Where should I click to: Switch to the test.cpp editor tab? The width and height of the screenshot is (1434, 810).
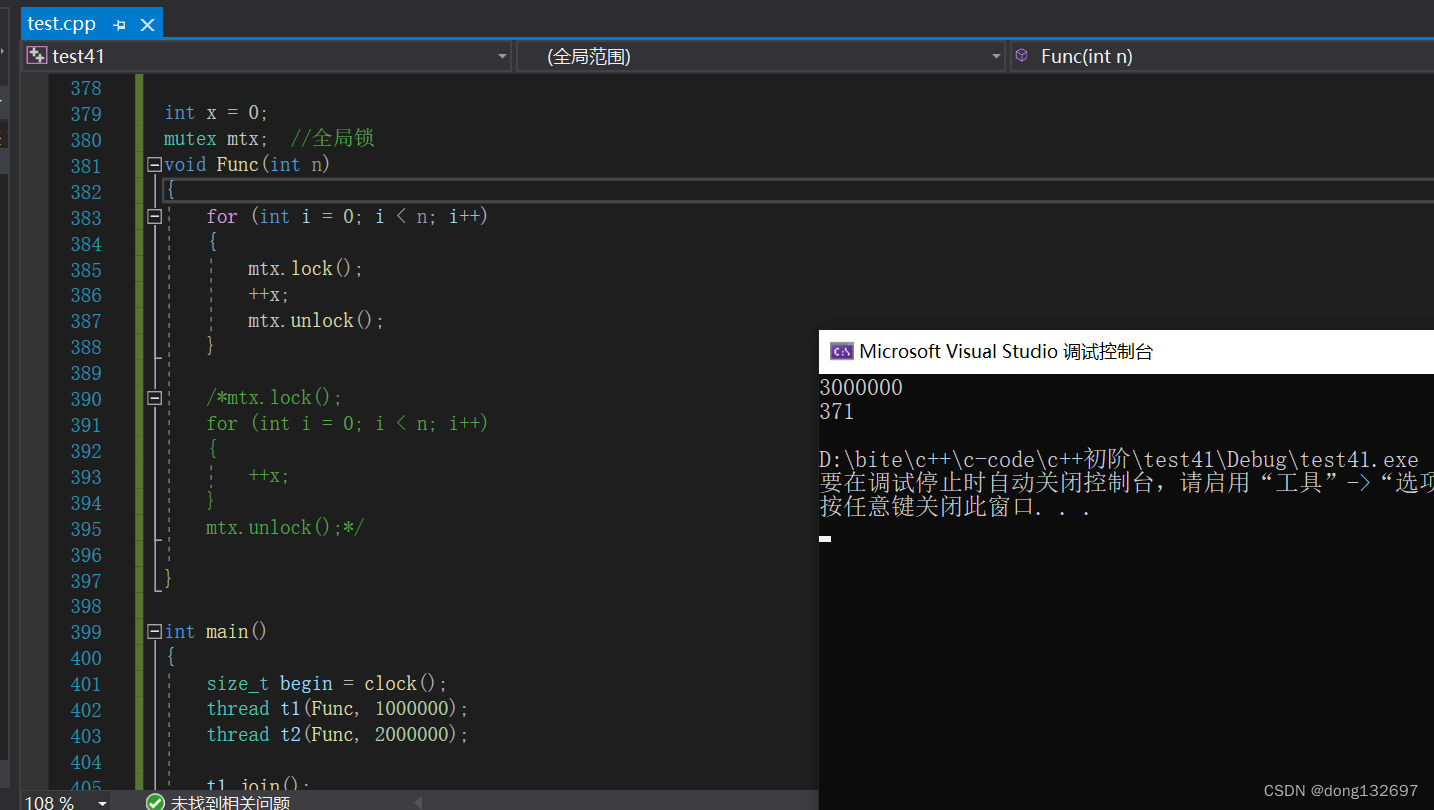pyautogui.click(x=61, y=23)
